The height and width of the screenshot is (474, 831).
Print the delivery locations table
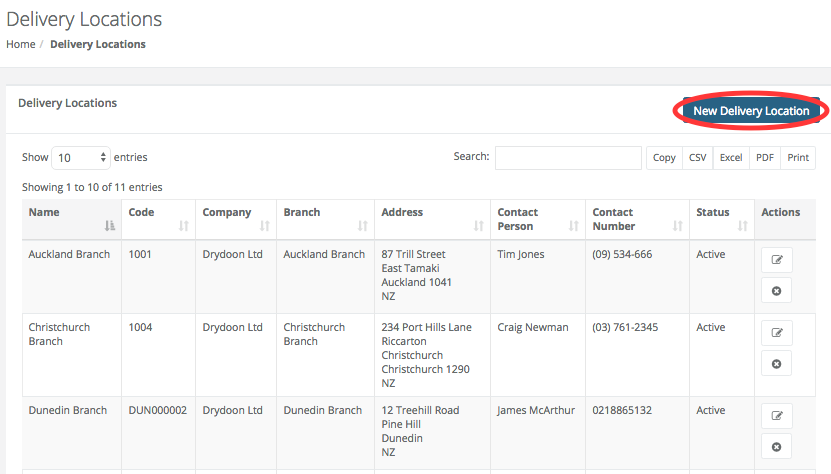(x=798, y=158)
